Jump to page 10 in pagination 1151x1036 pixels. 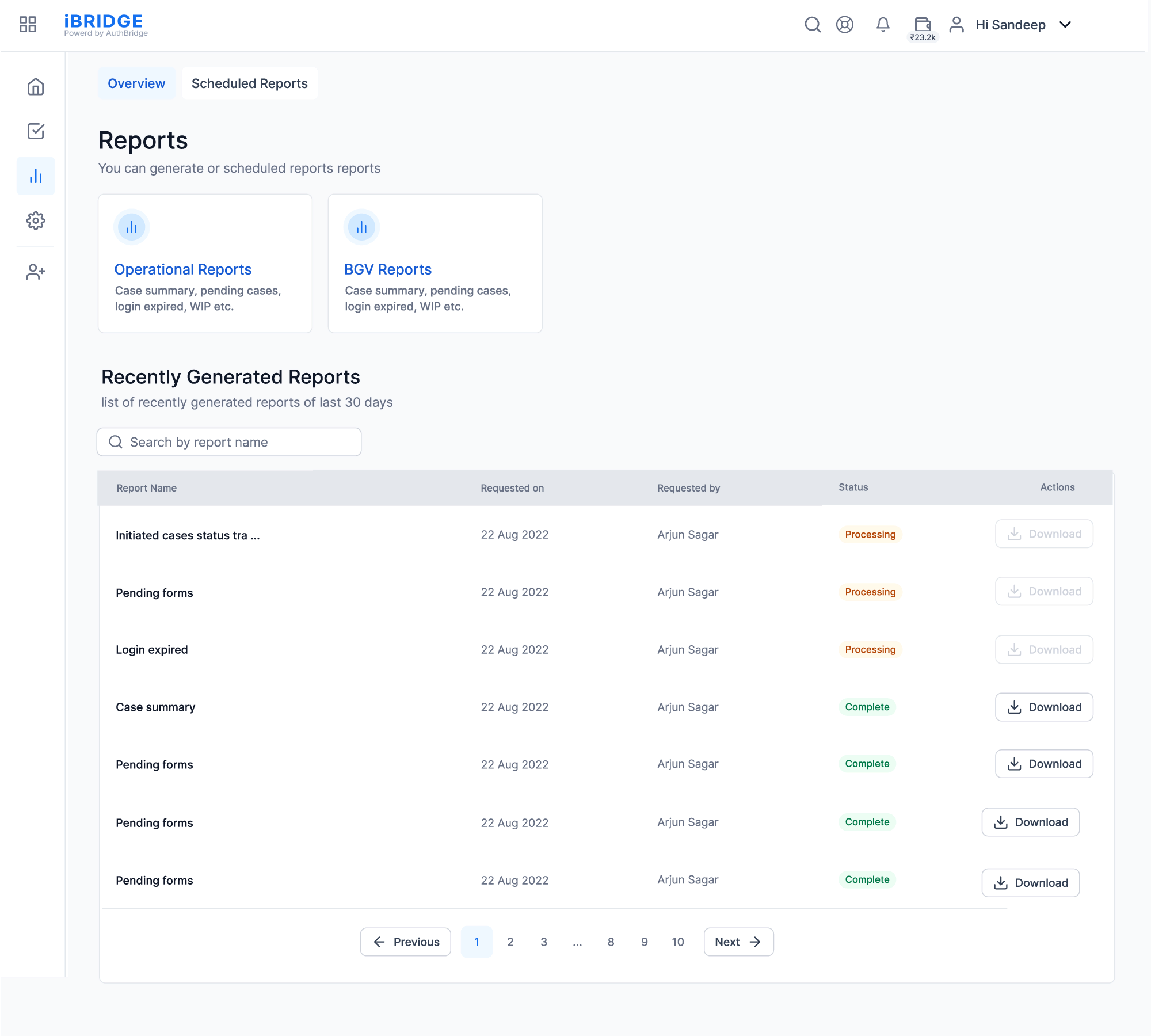coord(677,942)
